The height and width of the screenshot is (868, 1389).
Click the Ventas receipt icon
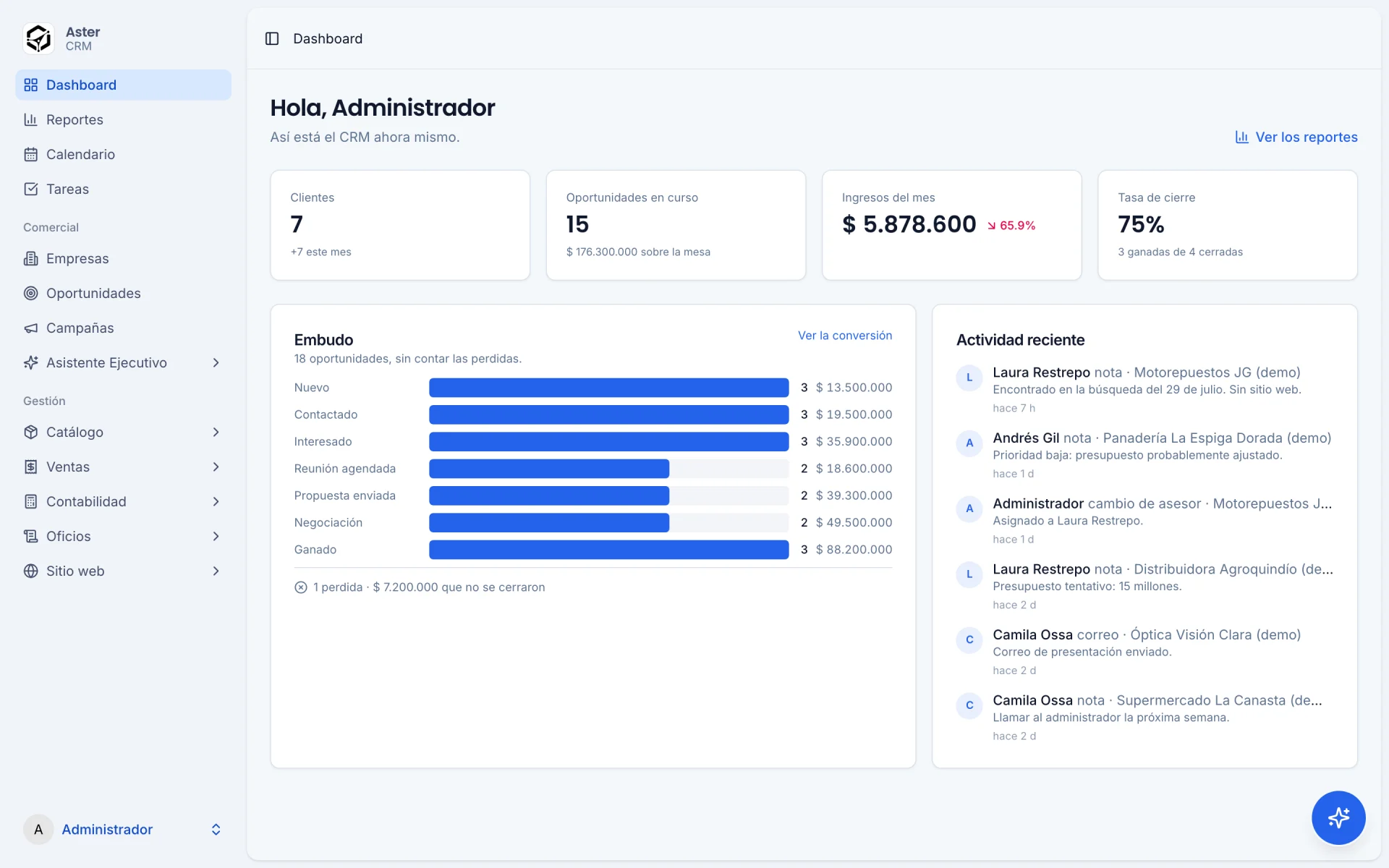(30, 467)
